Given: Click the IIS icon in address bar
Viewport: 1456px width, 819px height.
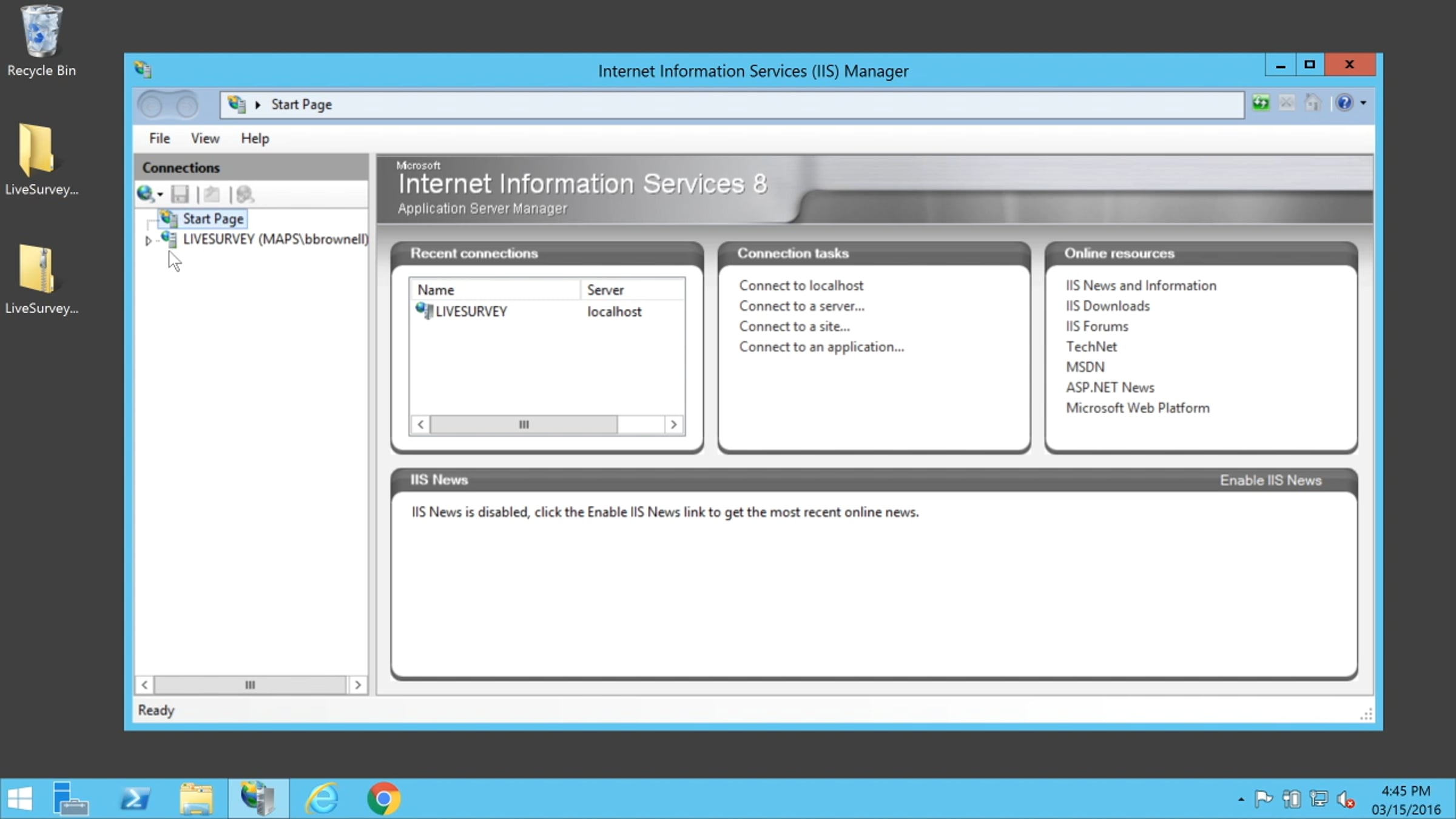Looking at the screenshot, I should pyautogui.click(x=237, y=104).
